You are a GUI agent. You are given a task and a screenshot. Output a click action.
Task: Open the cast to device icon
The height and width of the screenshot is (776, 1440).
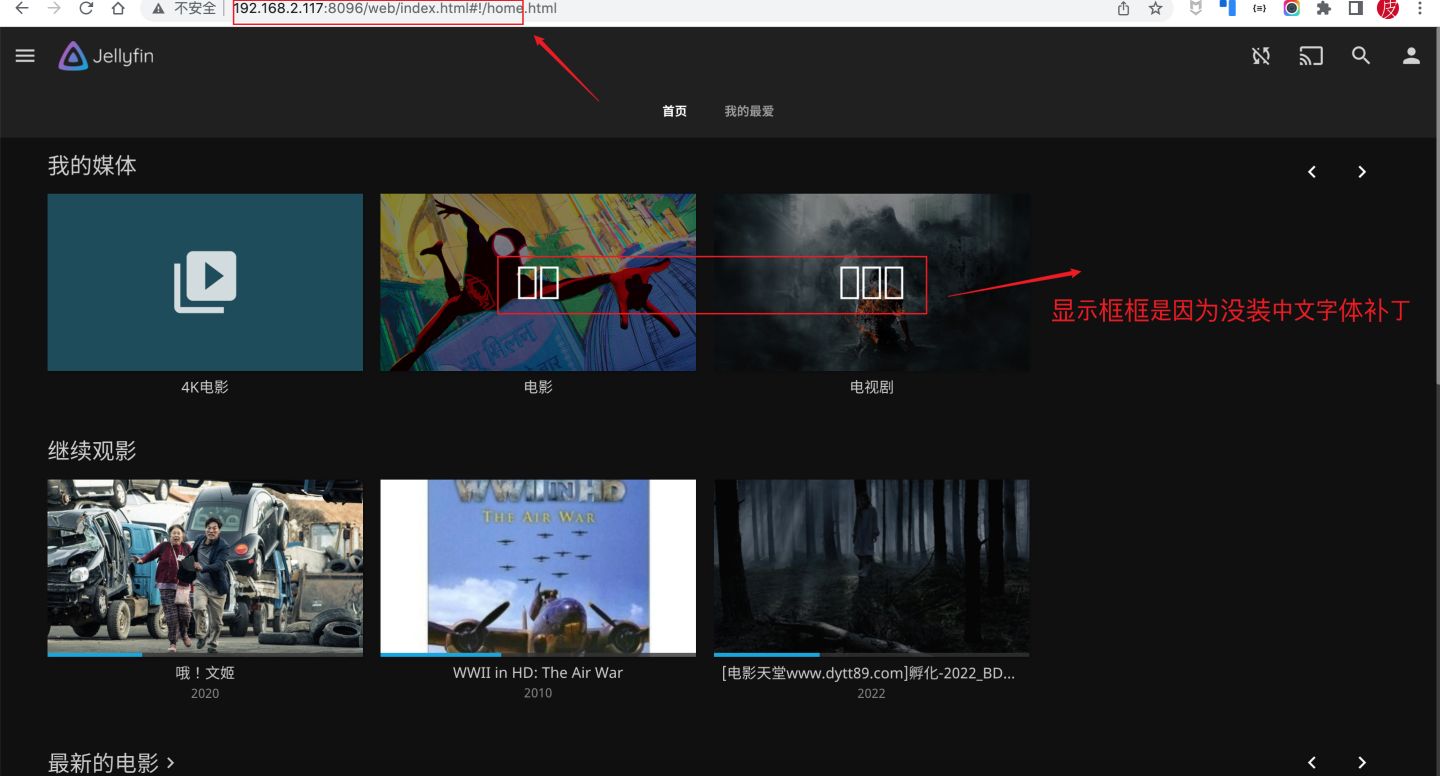(1311, 56)
